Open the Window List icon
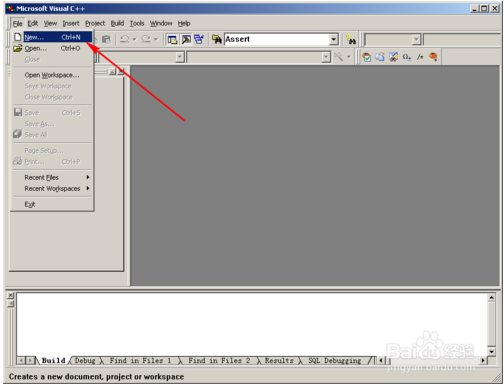This screenshot has height=387, width=504. point(199,40)
